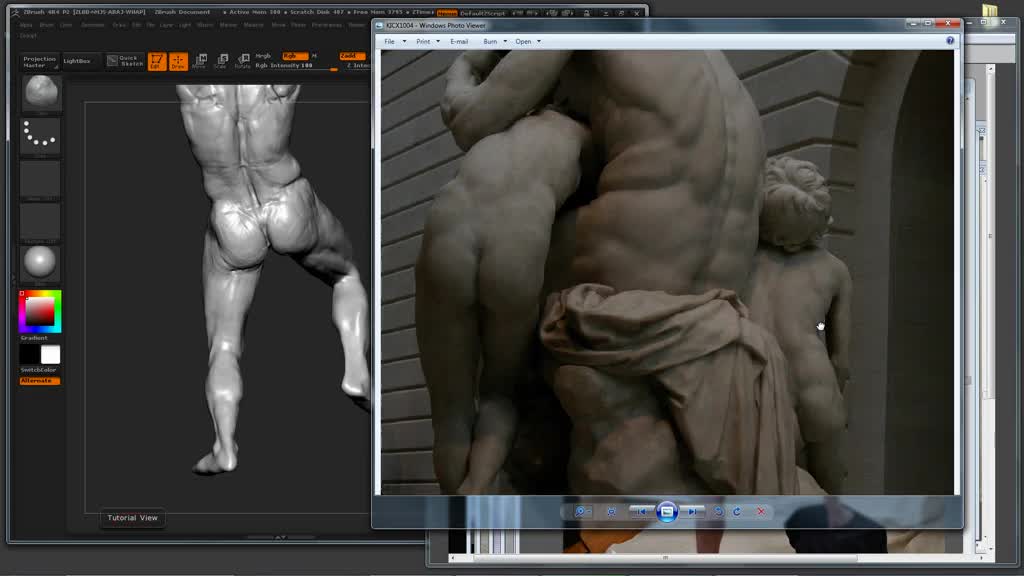This screenshot has width=1024, height=576.
Task: Open the Color menu in ZBrush
Action: click(67, 25)
